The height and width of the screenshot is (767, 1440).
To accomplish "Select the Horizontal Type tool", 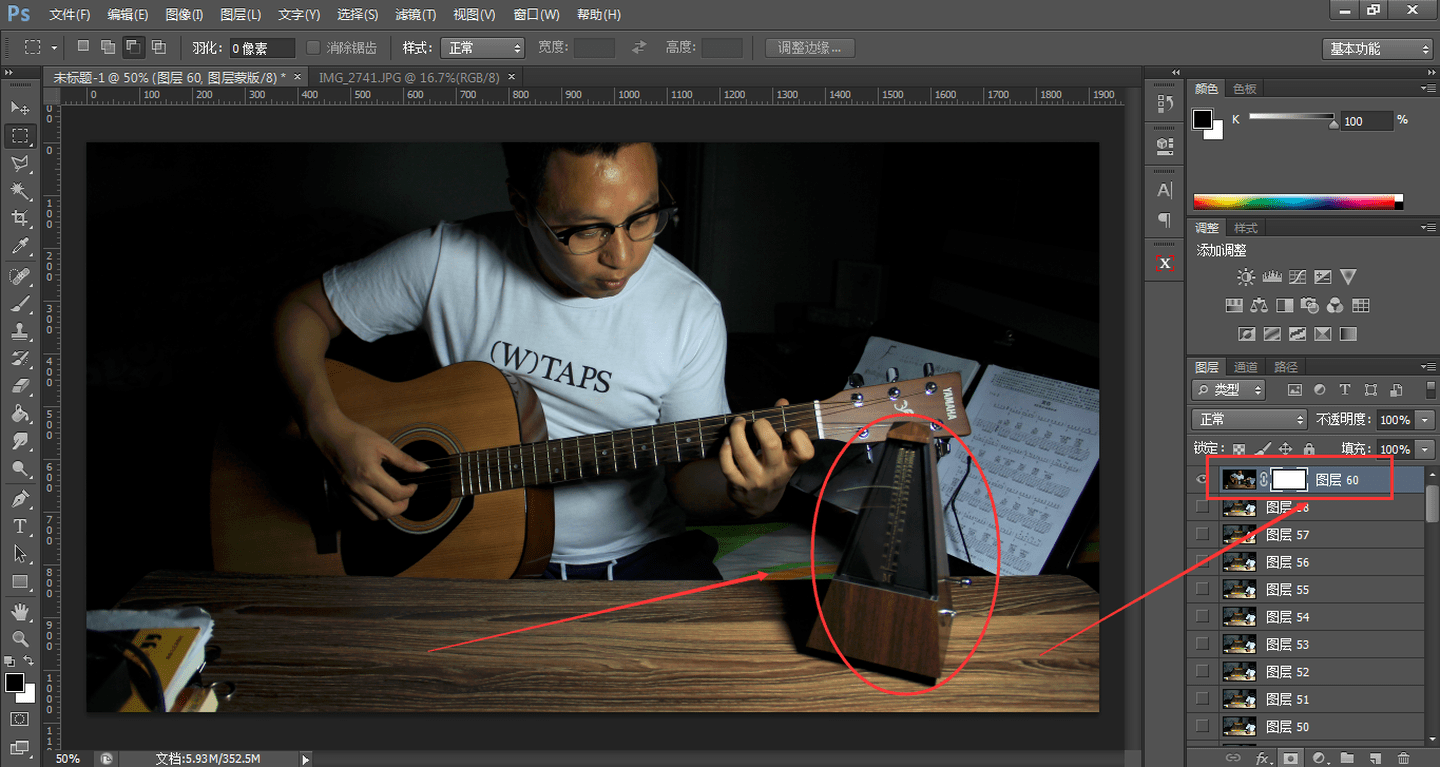I will pos(19,526).
